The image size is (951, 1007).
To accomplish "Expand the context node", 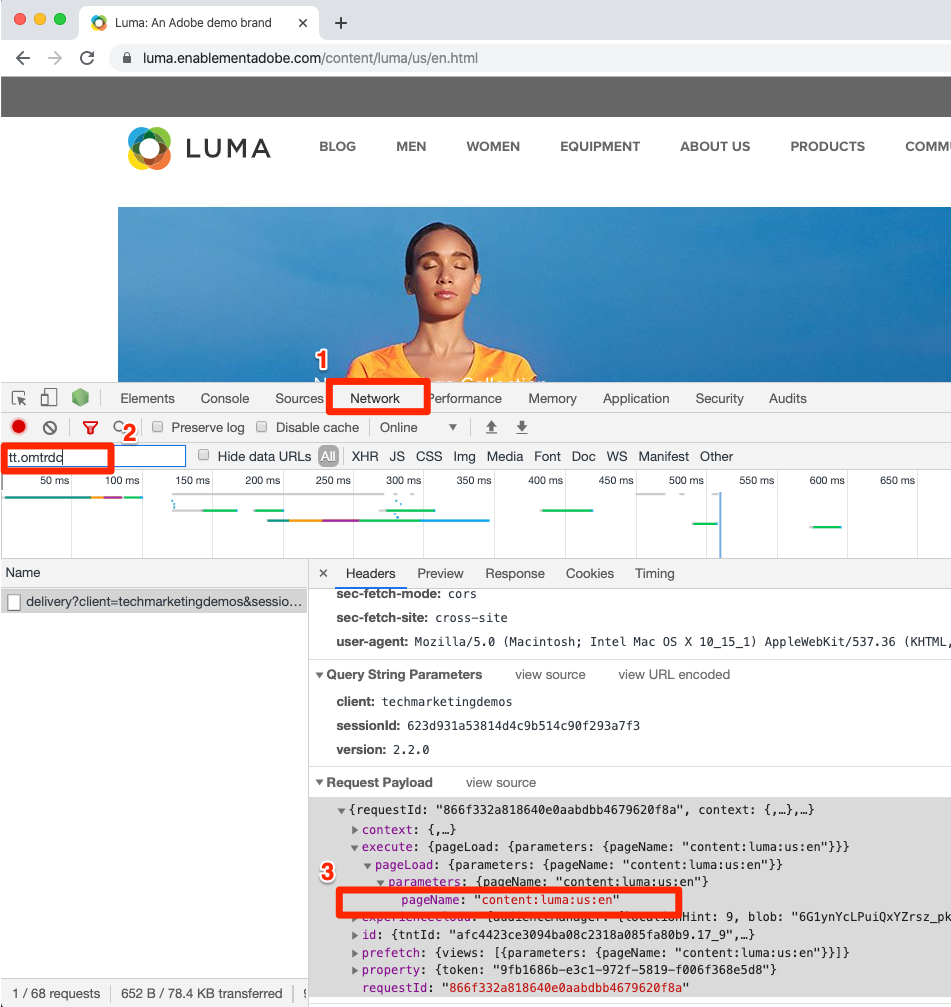I will (x=354, y=830).
